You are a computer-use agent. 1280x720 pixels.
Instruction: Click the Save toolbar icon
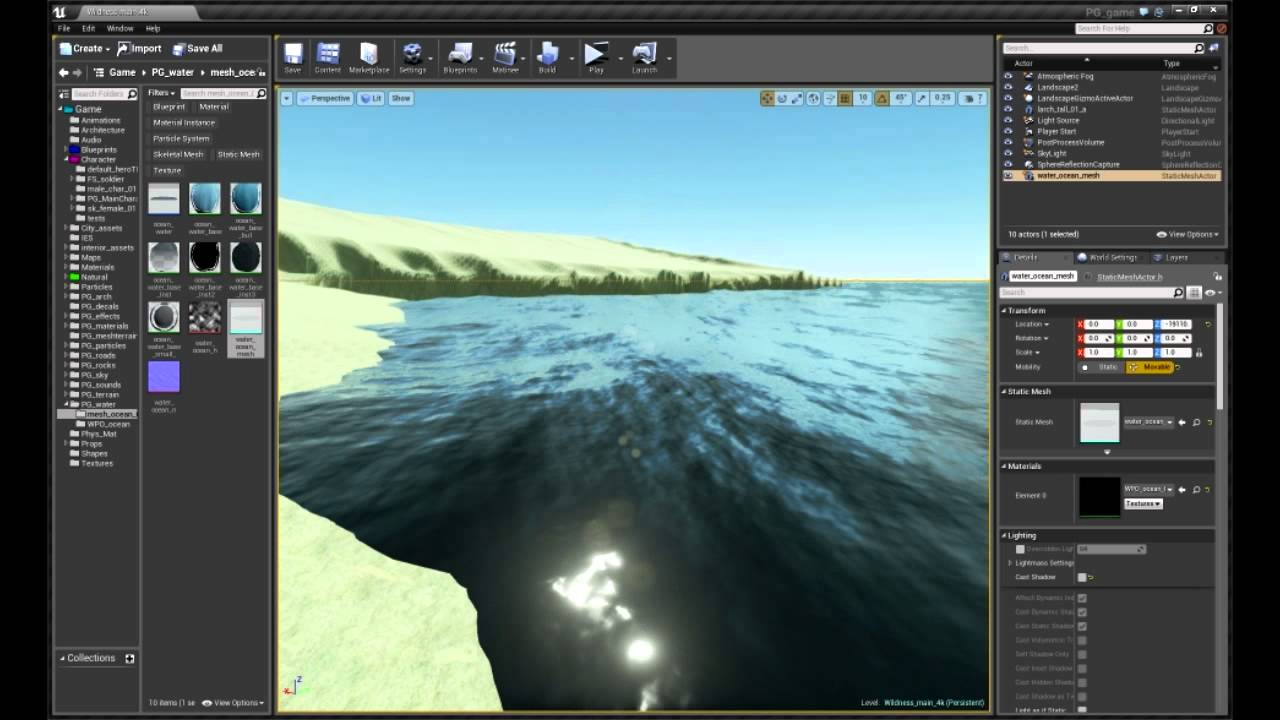point(293,56)
